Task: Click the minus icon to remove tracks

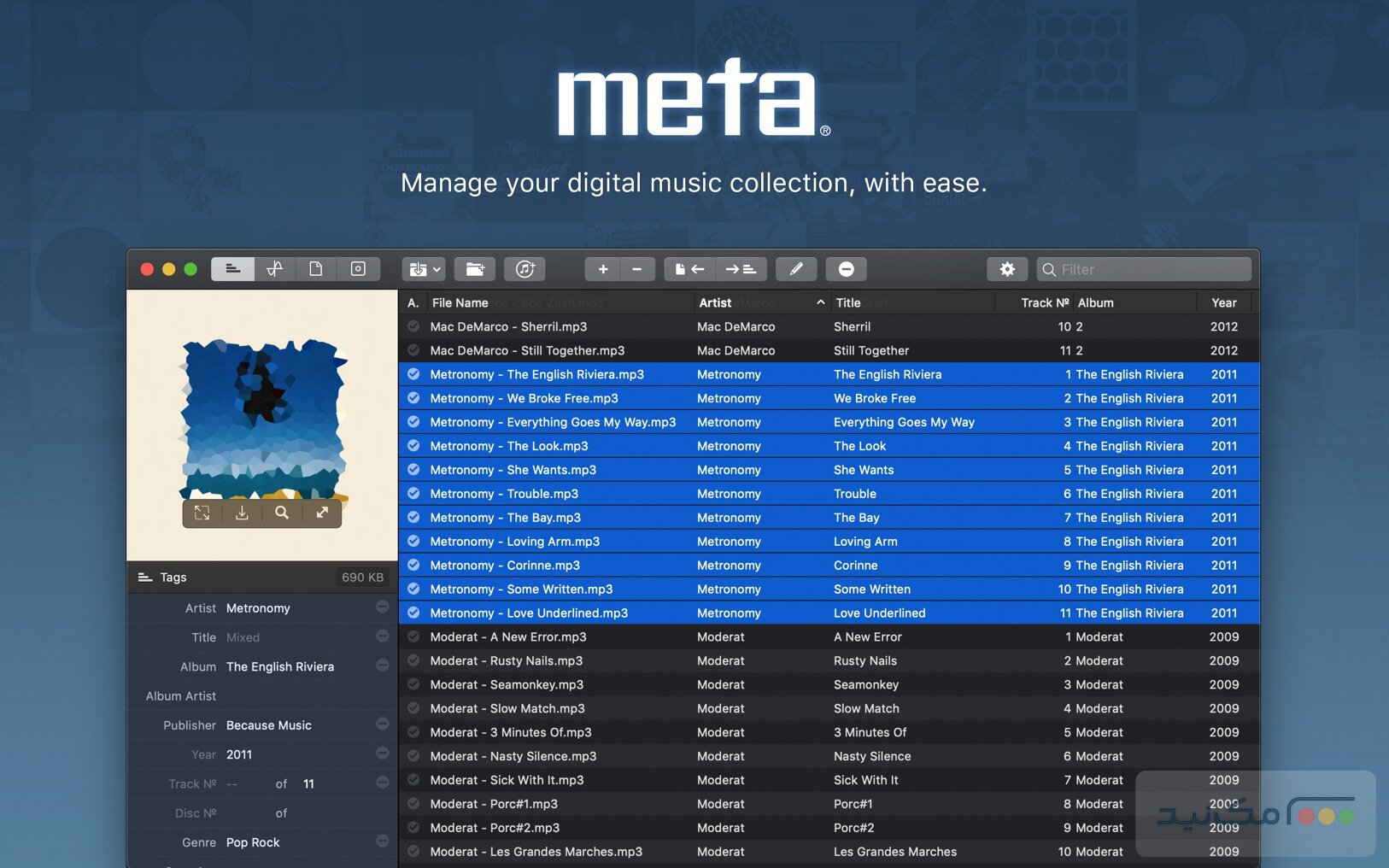Action: (637, 269)
